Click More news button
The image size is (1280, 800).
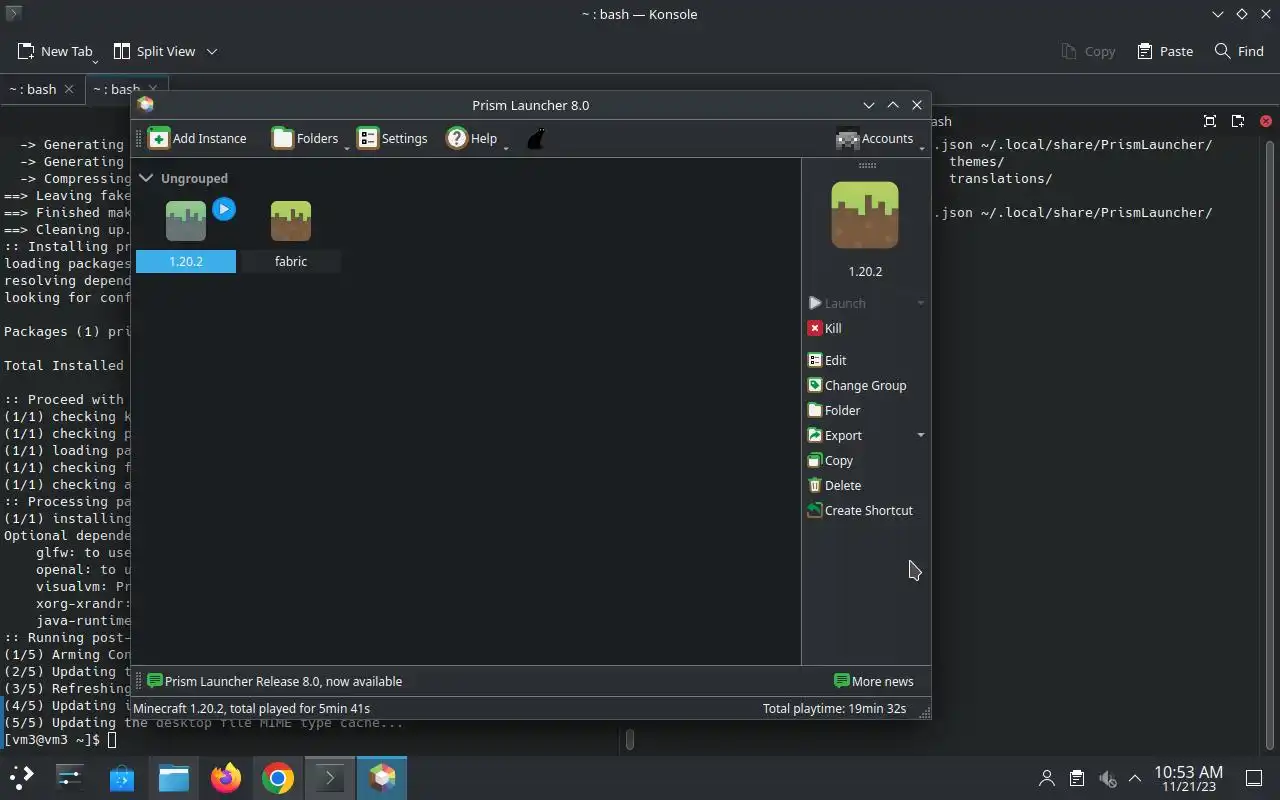[x=874, y=681]
